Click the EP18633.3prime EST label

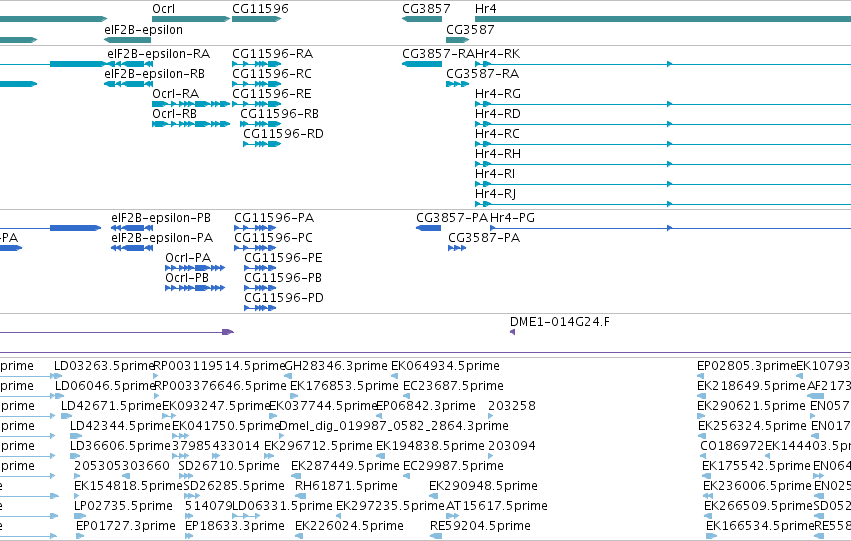(x=234, y=526)
